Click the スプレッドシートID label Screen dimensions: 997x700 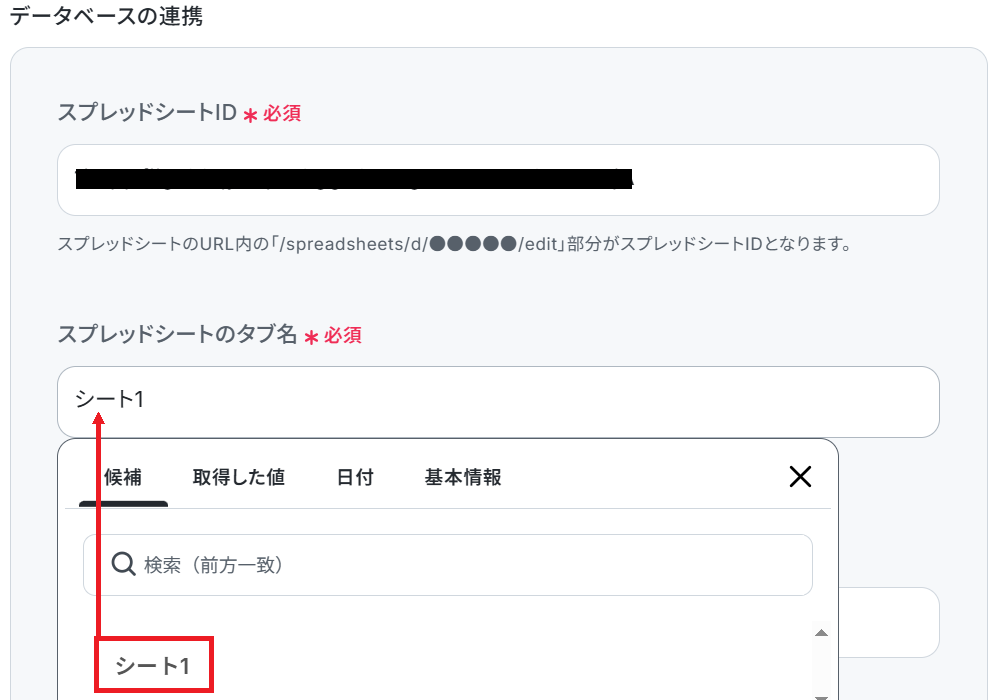[148, 113]
